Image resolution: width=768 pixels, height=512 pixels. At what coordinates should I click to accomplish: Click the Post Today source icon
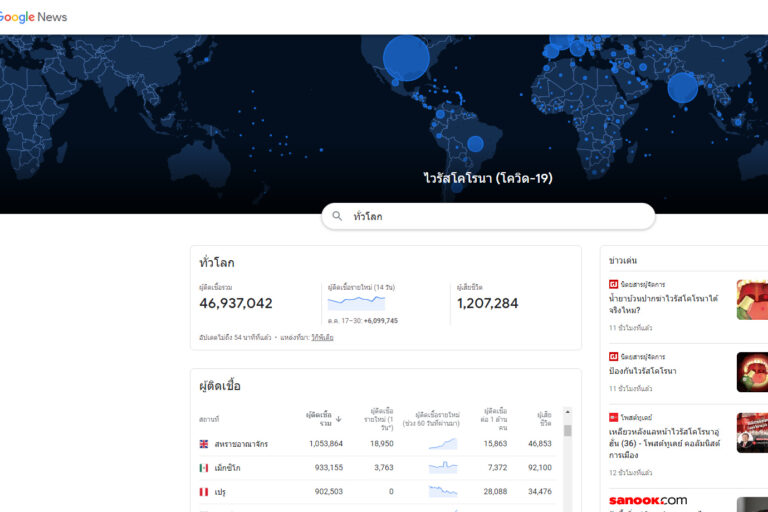614,417
